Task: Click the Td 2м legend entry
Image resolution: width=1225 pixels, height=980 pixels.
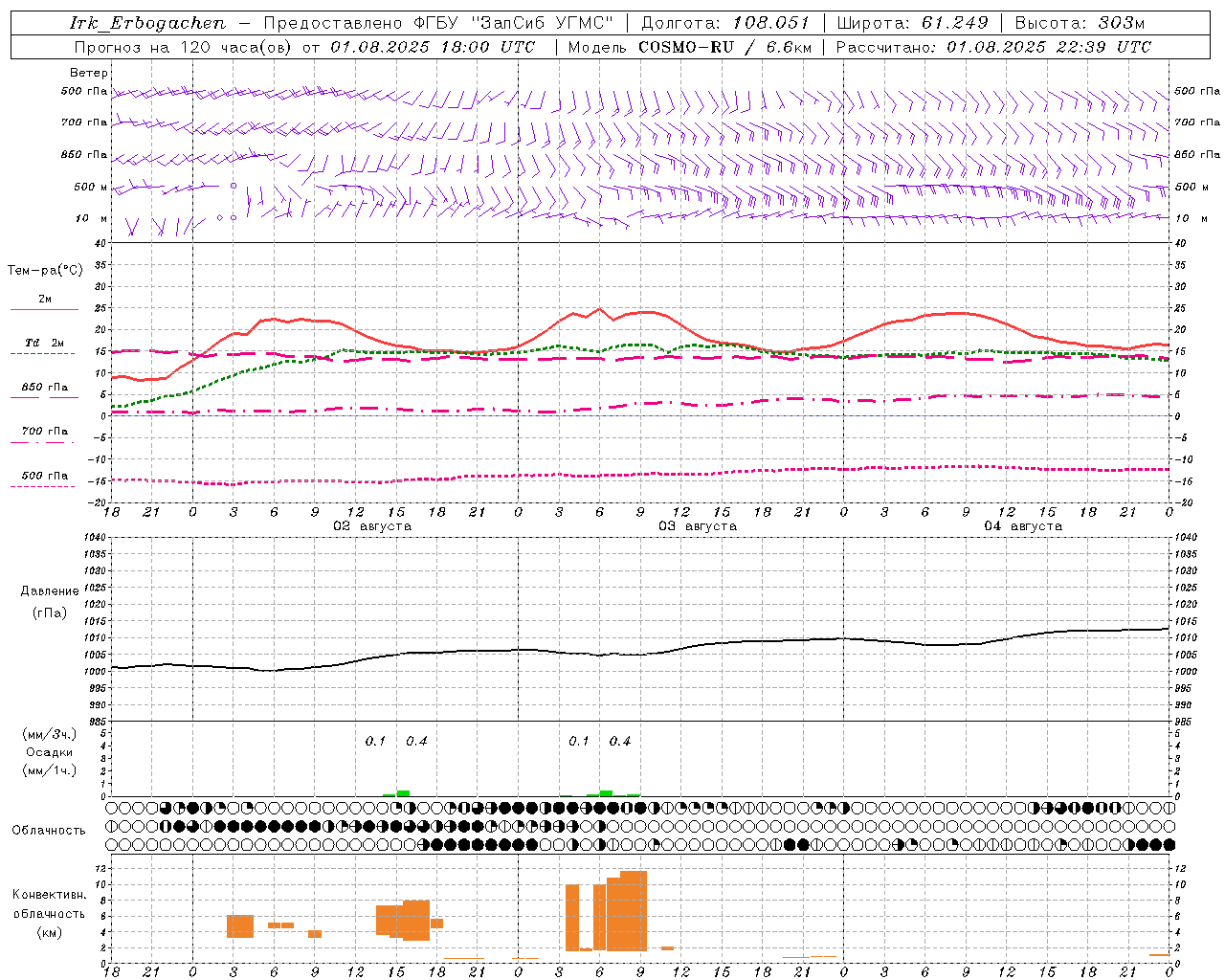Action: (x=44, y=343)
